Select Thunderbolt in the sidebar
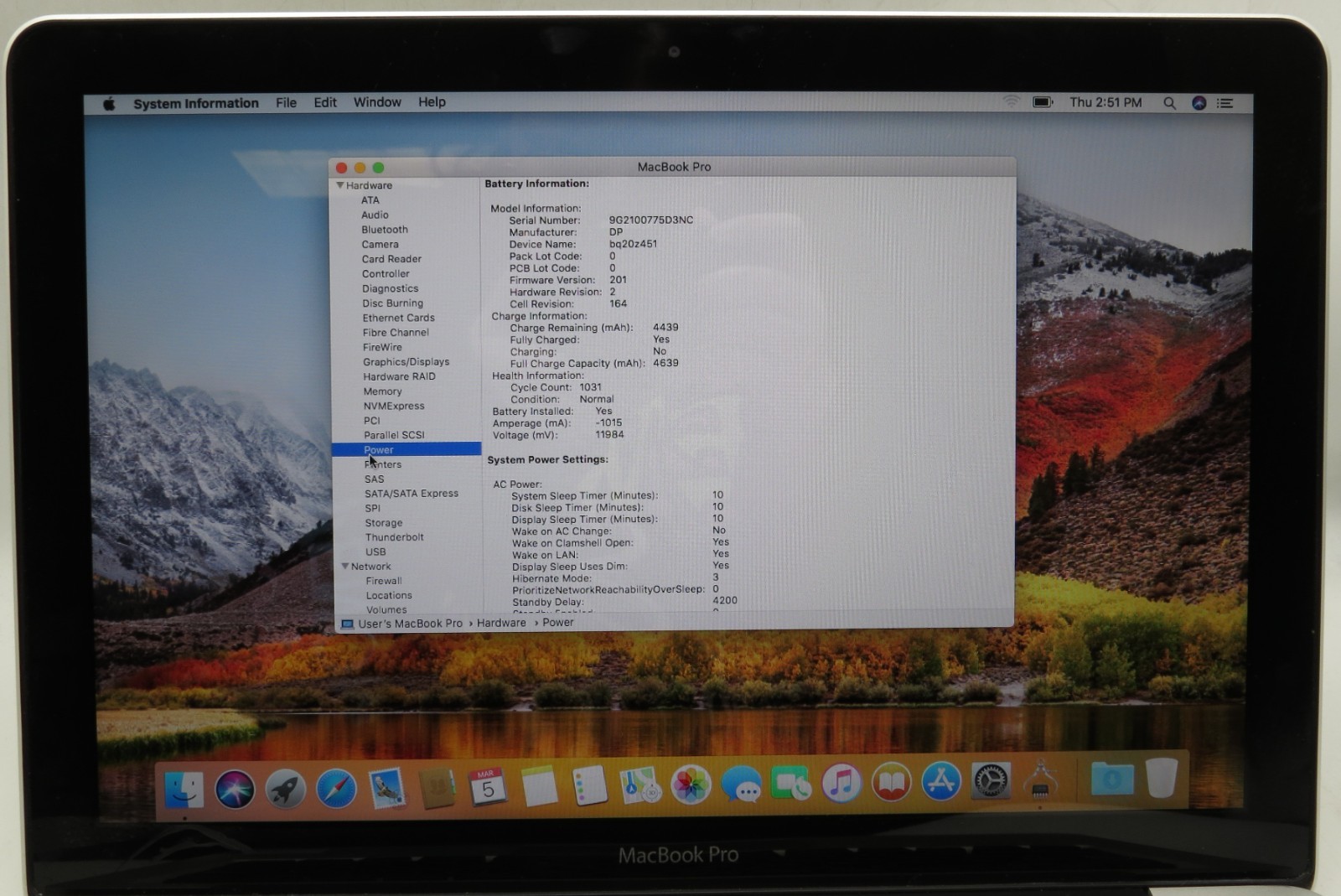The height and width of the screenshot is (896, 1341). tap(394, 537)
